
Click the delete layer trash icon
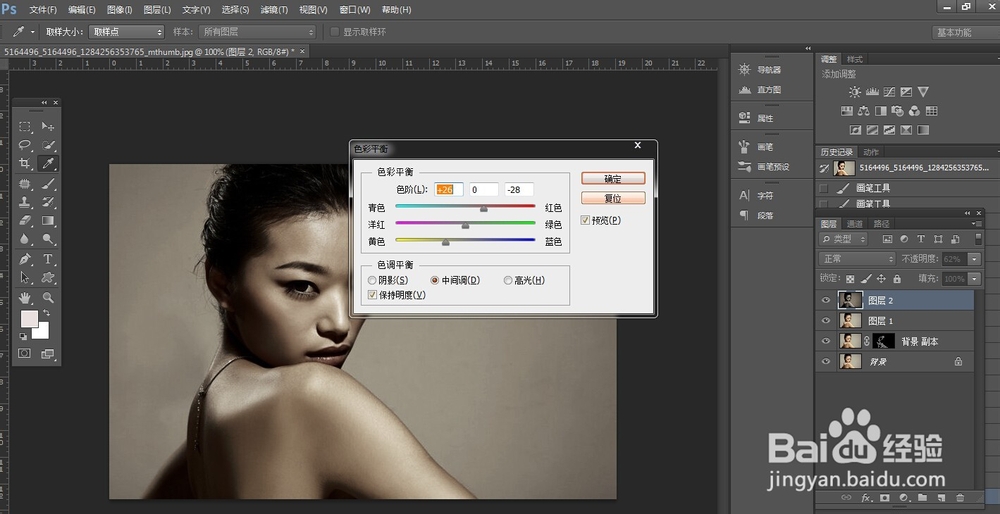pos(960,497)
